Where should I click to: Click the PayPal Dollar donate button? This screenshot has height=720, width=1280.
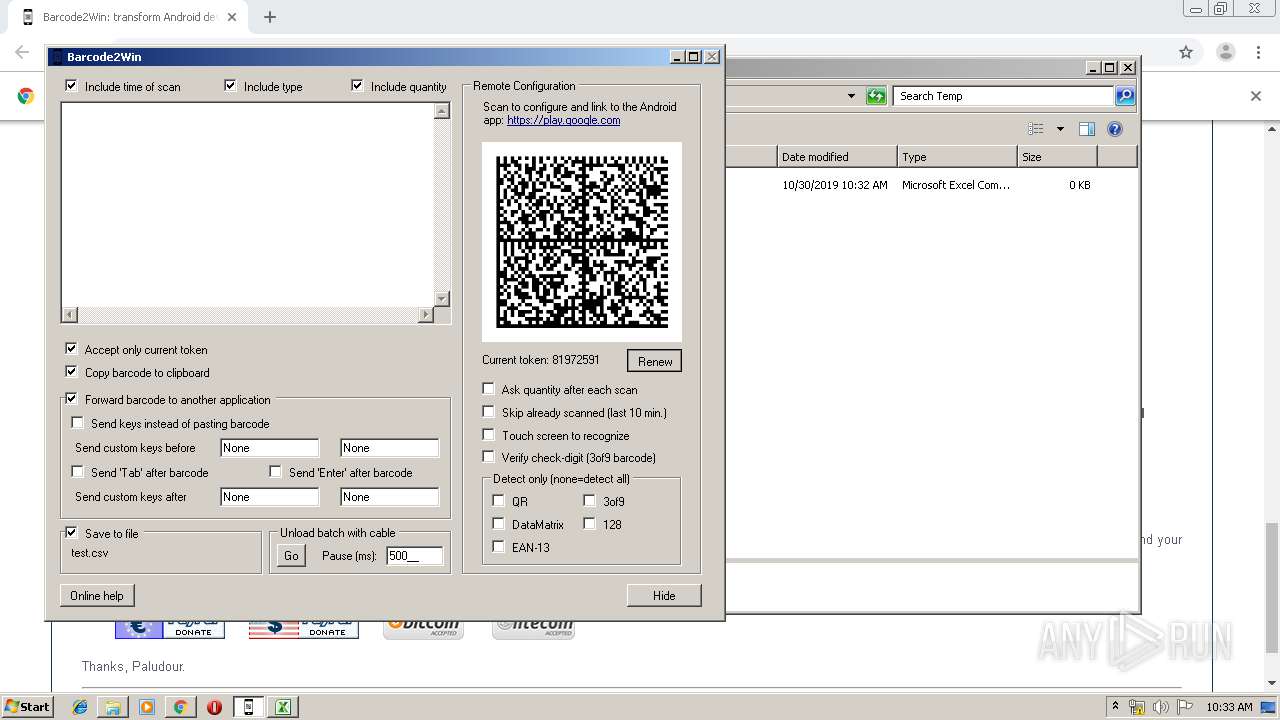pos(304,628)
